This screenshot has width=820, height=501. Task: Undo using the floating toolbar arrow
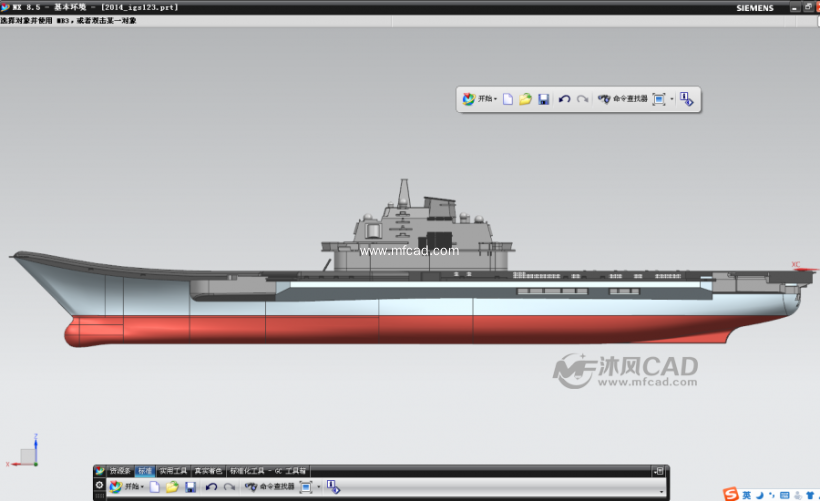(564, 100)
